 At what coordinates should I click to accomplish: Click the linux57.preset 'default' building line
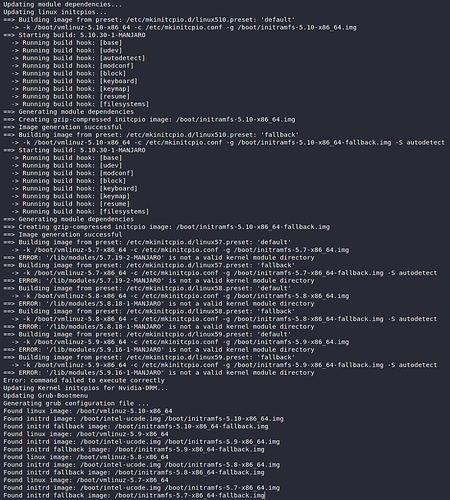tap(147, 242)
